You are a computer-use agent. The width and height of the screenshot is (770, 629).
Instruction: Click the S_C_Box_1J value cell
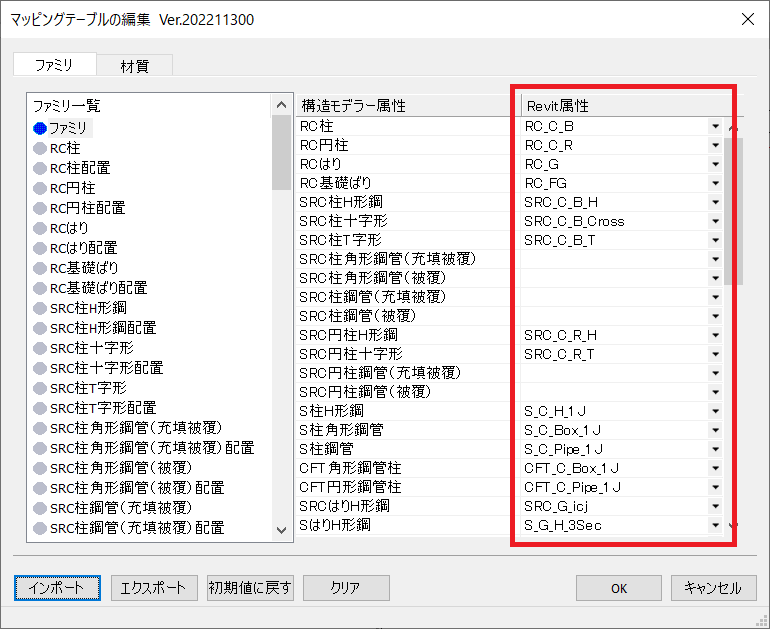pos(615,430)
